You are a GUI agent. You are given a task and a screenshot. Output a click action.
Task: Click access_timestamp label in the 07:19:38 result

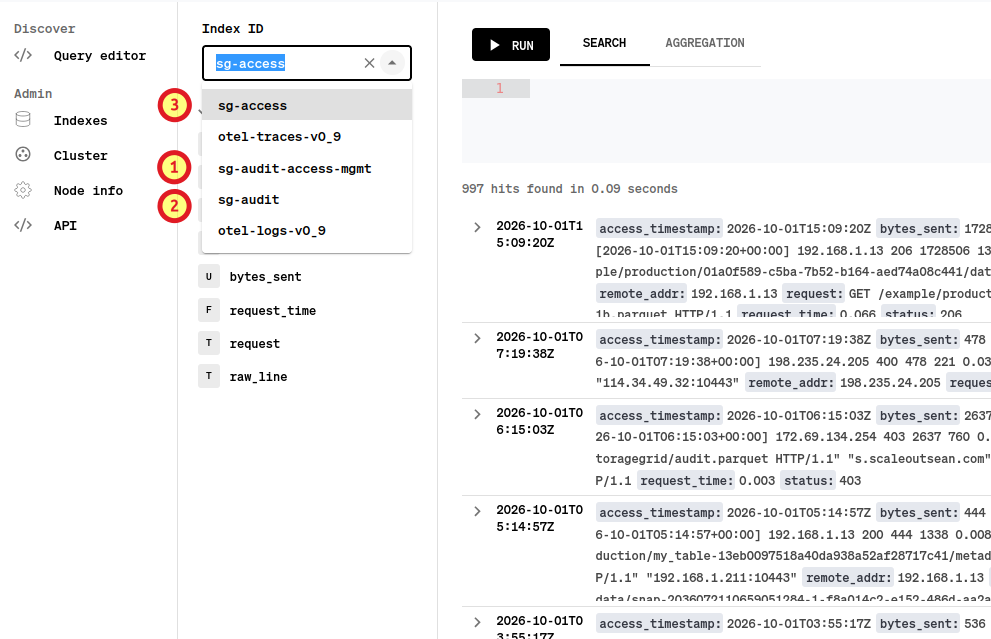pyautogui.click(x=659, y=340)
